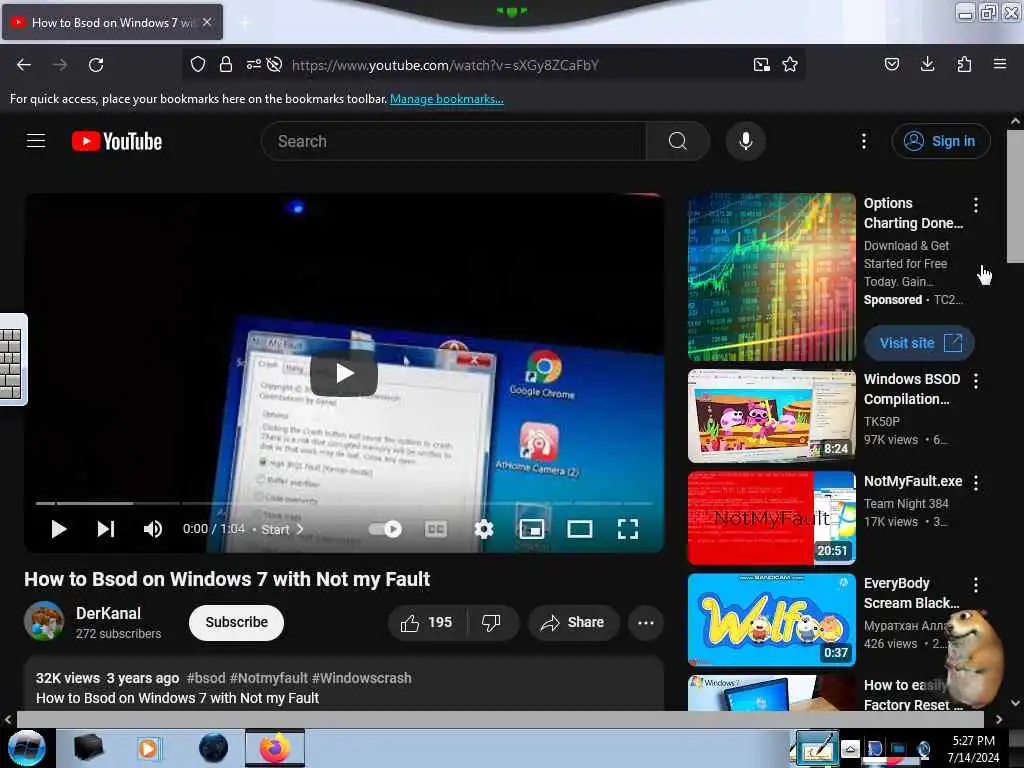Open the YouTube guide sidebar menu
The width and height of the screenshot is (1024, 768).
tap(36, 141)
